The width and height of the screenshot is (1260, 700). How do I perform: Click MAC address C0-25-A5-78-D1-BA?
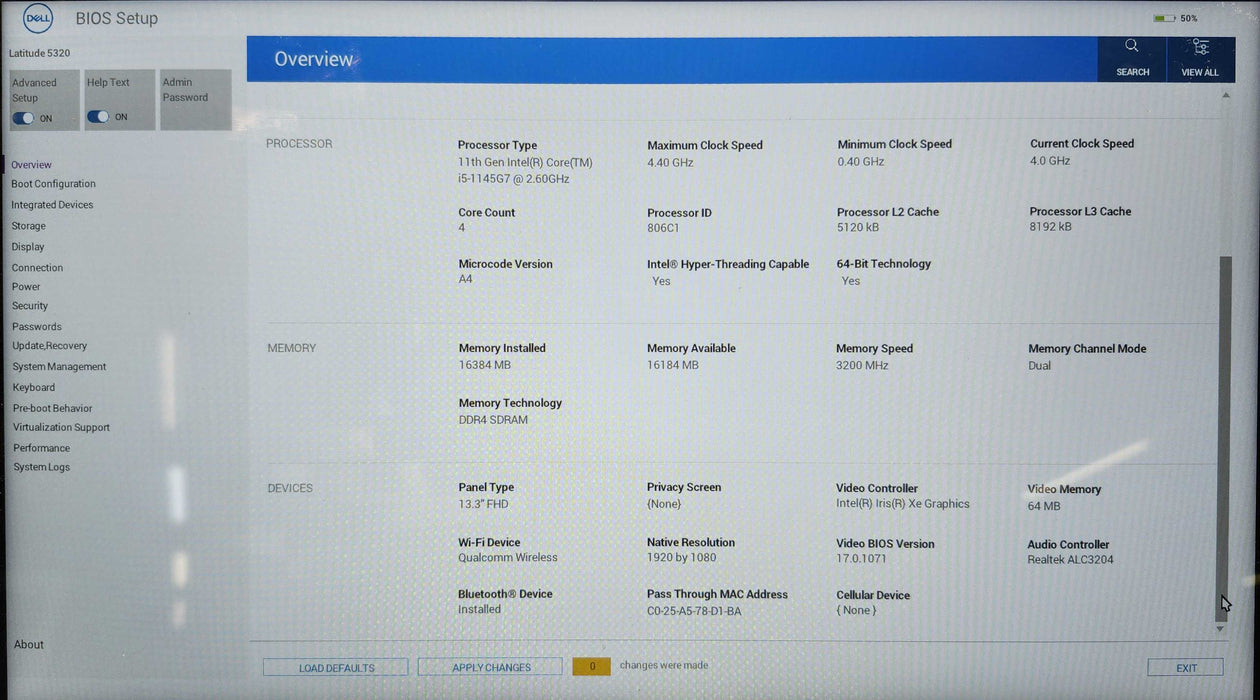pyautogui.click(x=694, y=611)
